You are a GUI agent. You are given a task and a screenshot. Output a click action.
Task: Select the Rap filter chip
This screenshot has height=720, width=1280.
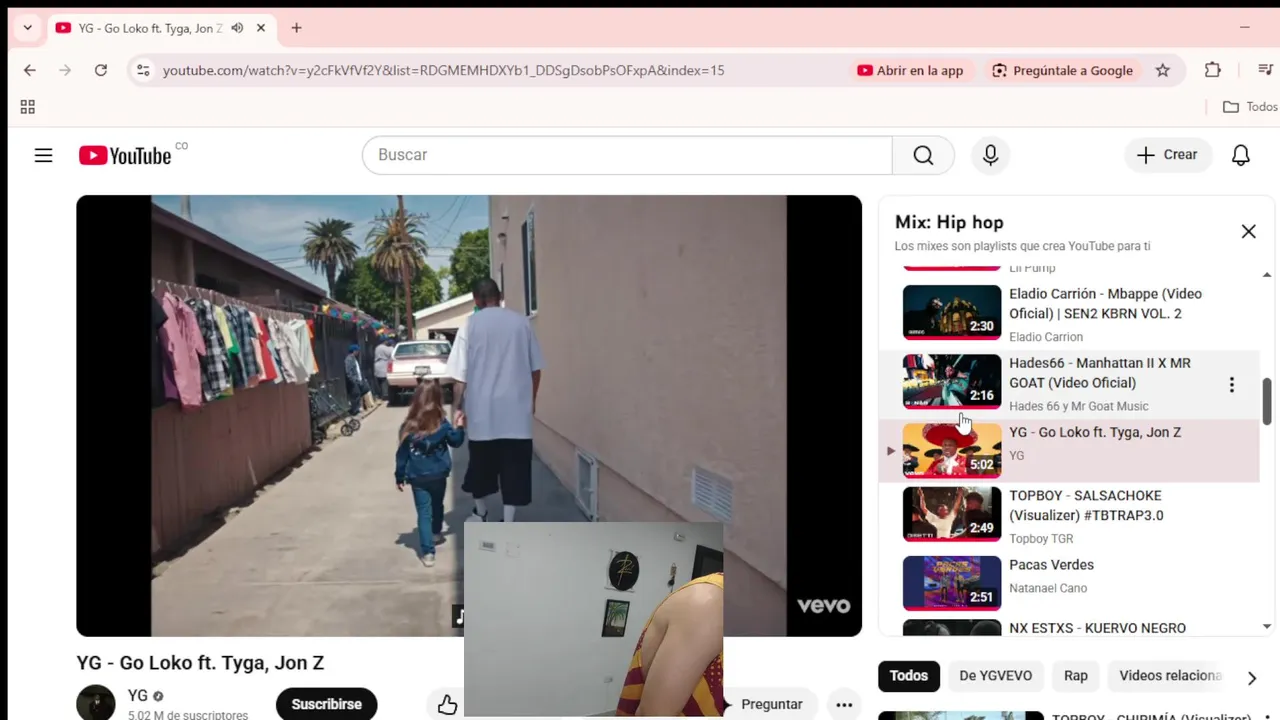(x=1075, y=676)
